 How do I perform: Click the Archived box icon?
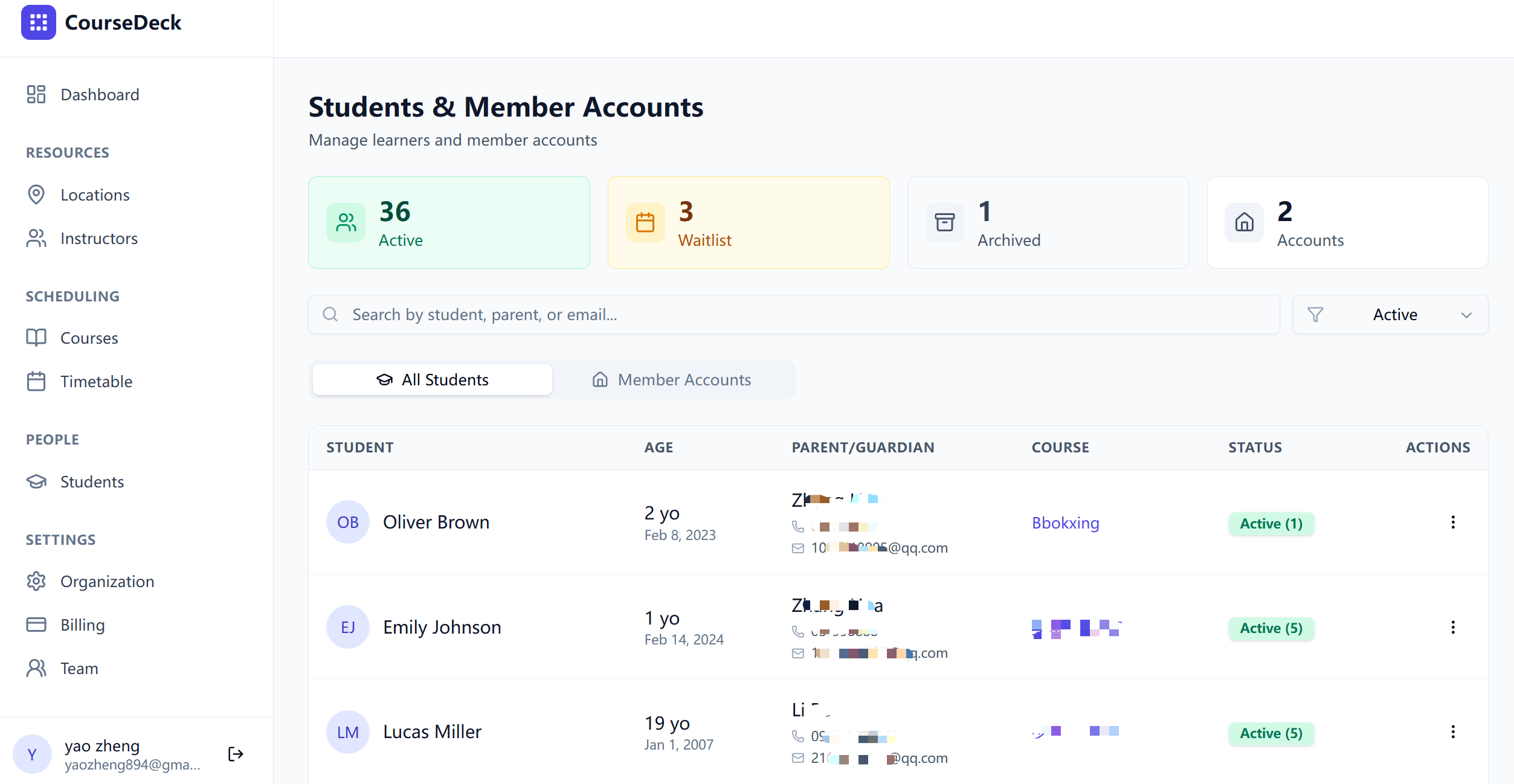(945, 223)
